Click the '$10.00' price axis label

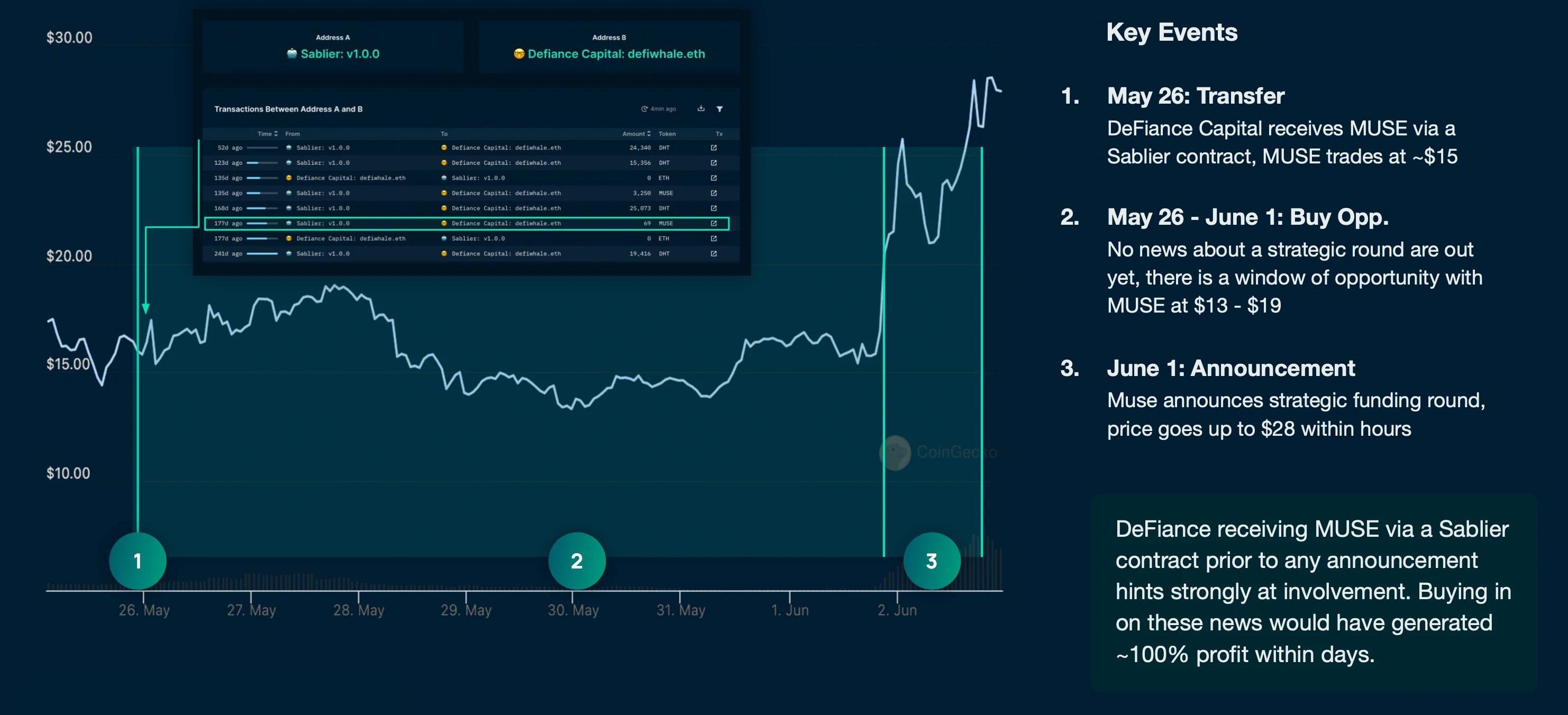pyautogui.click(x=68, y=473)
